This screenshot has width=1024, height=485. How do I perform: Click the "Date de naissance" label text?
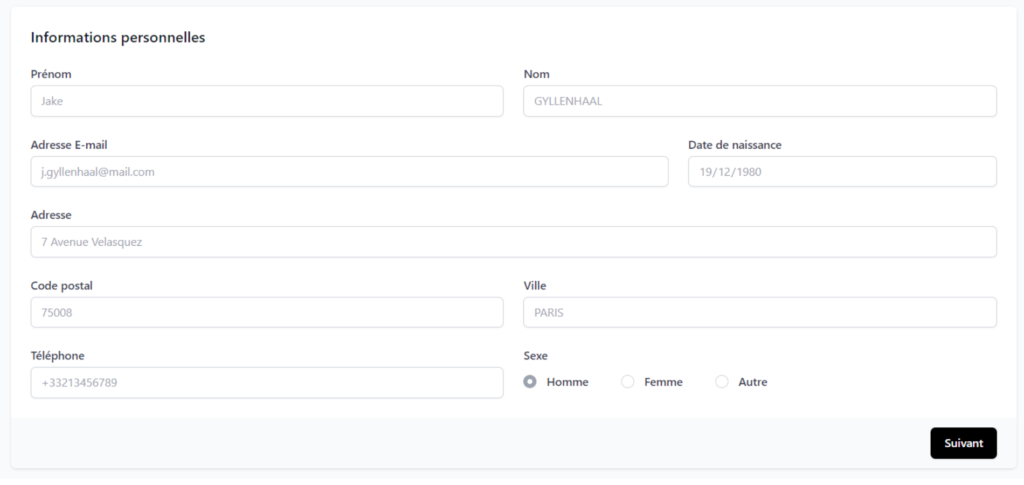(x=734, y=145)
